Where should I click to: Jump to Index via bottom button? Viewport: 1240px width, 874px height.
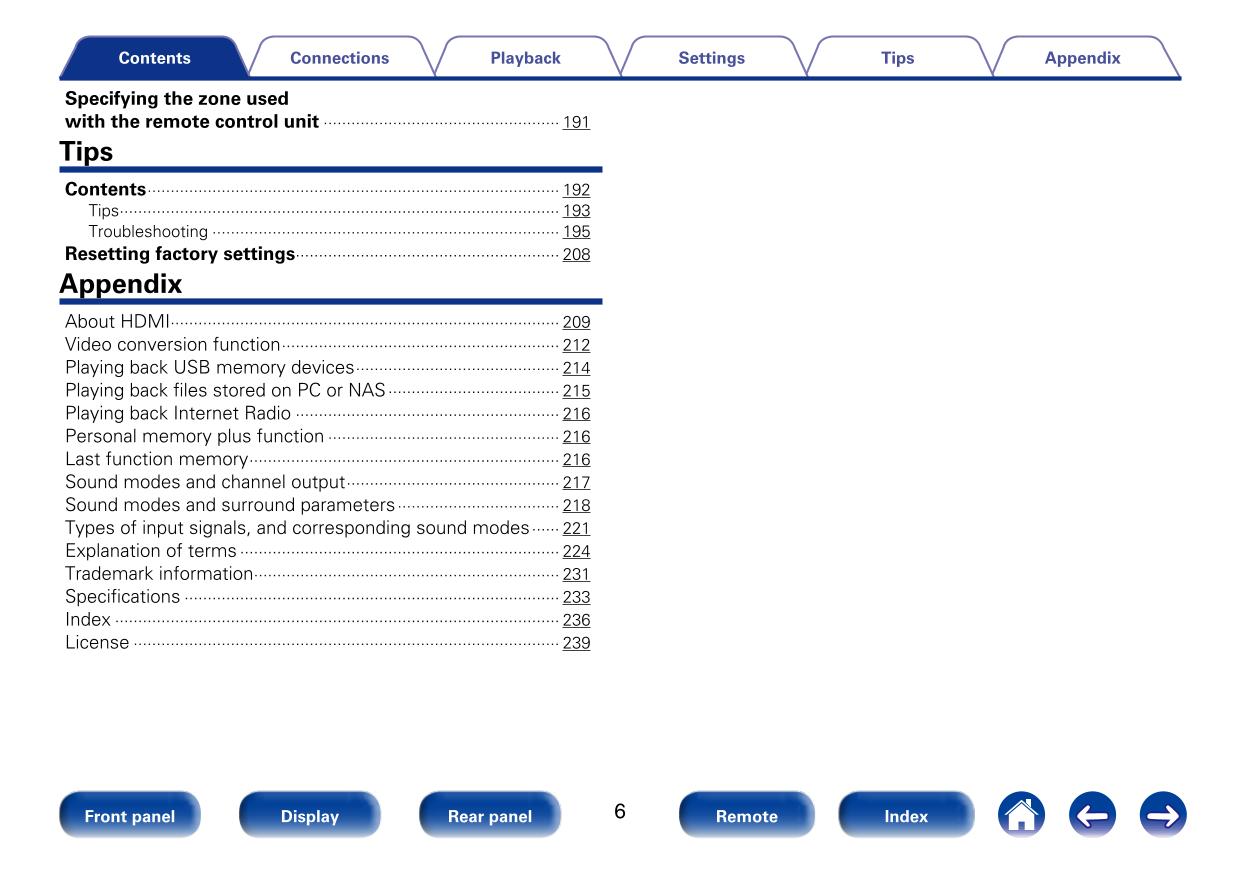click(906, 816)
